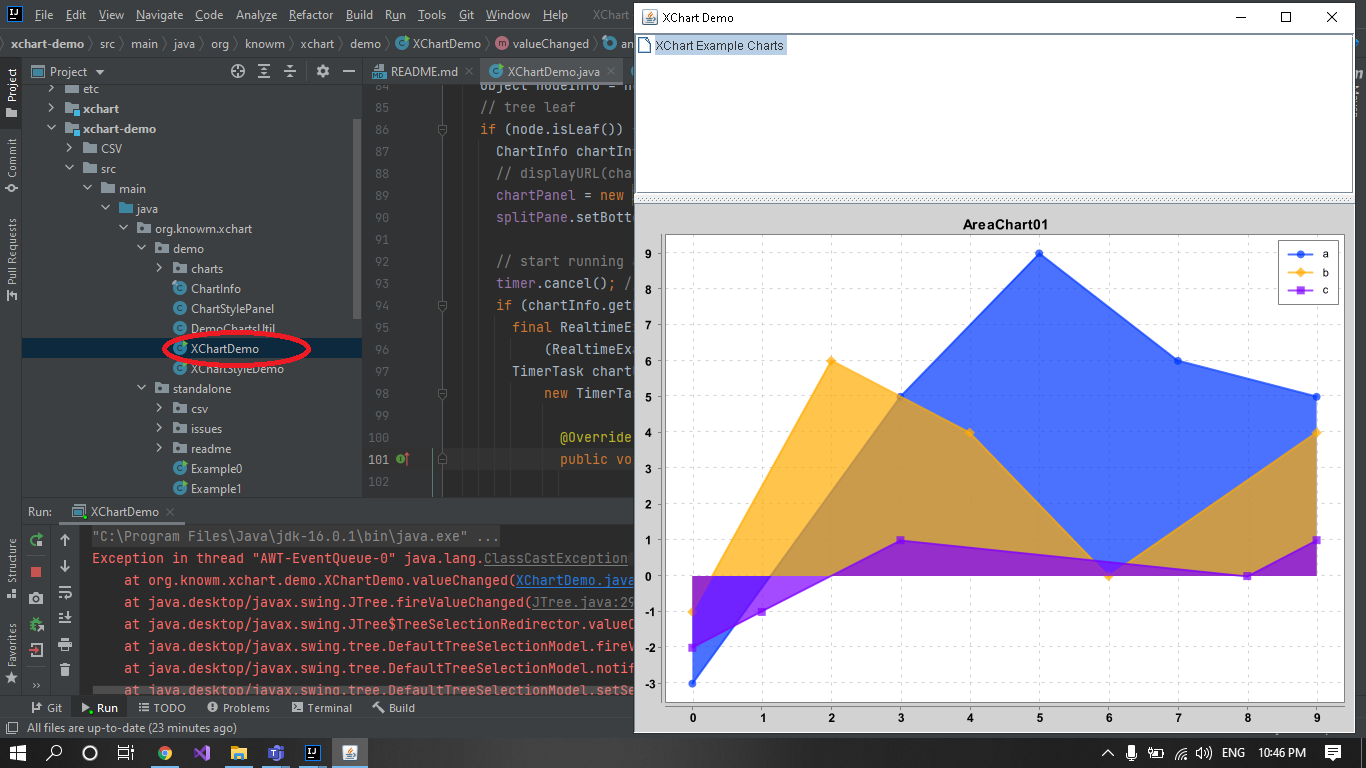
Task: Take a thread dump with the camera icon
Action: [36, 598]
